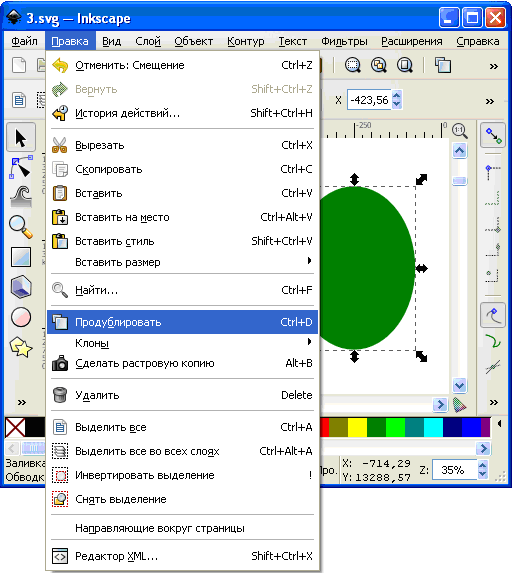
Task: Choose Удалить menu entry
Action: 182,395
